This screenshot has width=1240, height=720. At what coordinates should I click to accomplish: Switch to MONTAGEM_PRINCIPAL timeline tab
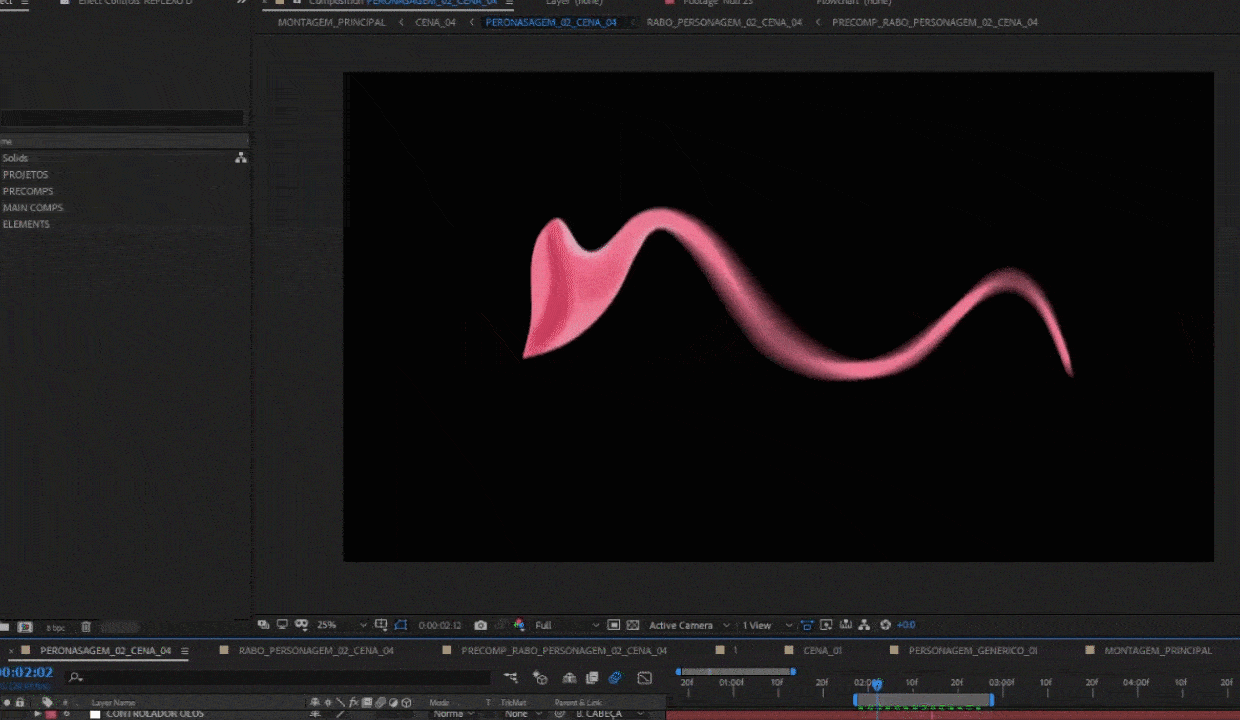1158,650
